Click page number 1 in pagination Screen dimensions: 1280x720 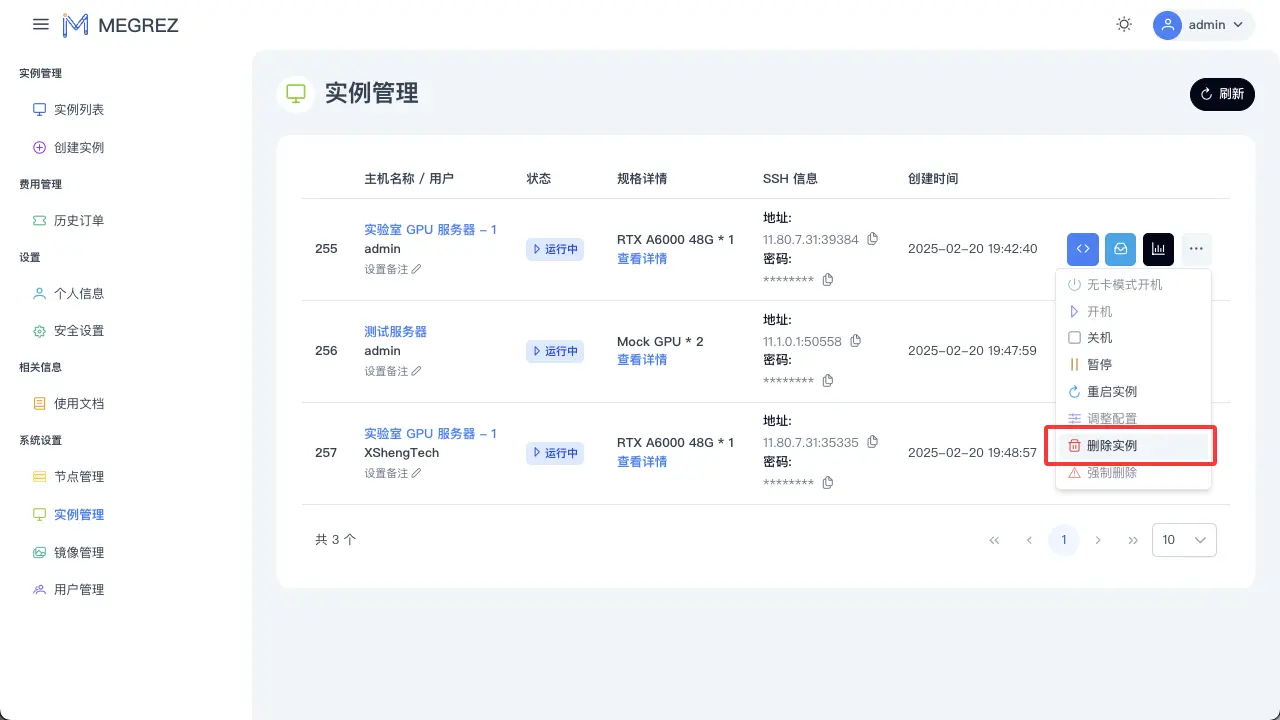pyautogui.click(x=1064, y=540)
